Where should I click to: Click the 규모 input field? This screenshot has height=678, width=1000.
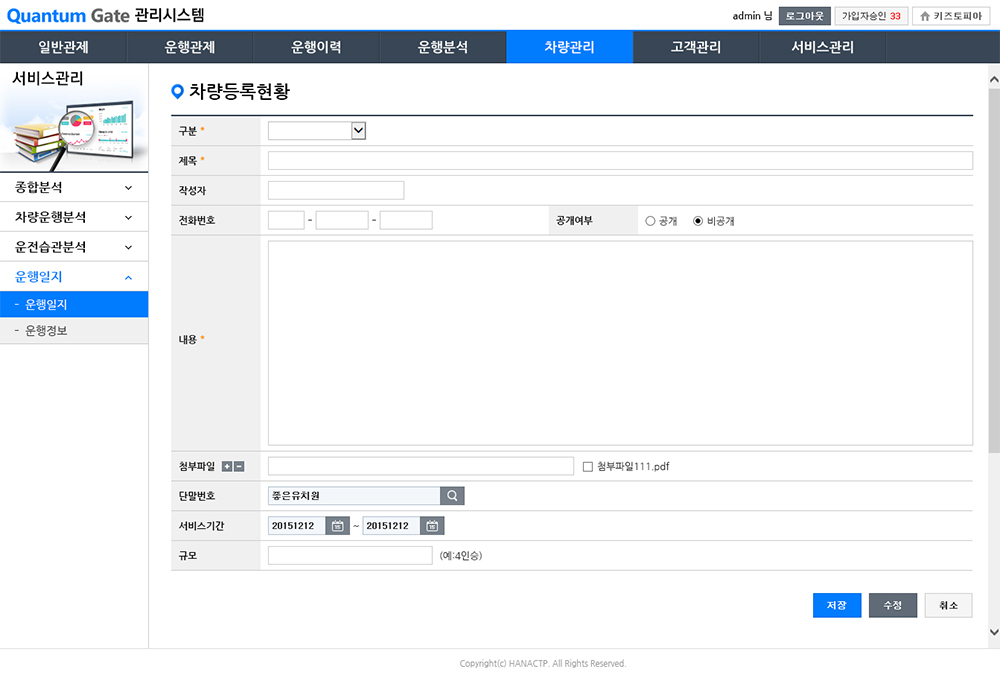pos(349,556)
